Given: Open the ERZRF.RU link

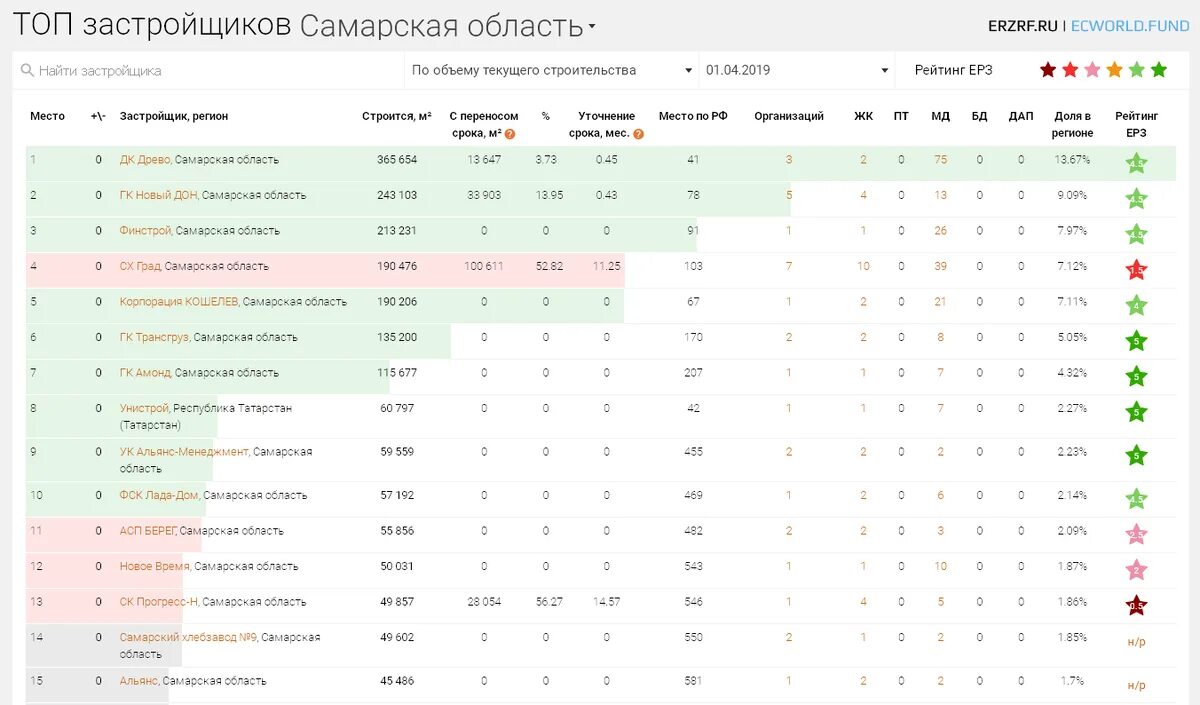Looking at the screenshot, I should pos(1023,27).
